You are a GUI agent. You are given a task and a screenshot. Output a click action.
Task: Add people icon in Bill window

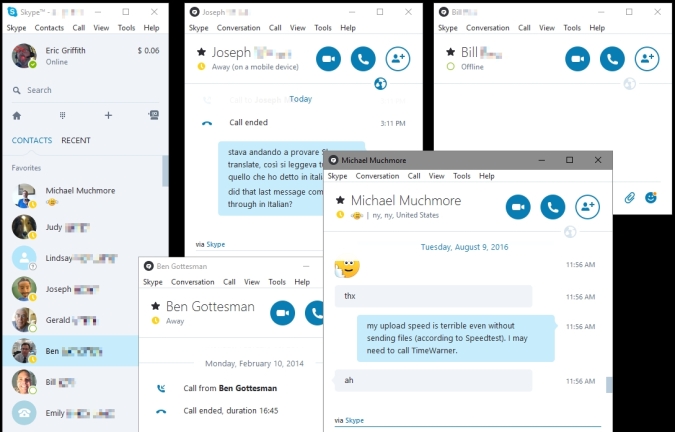point(647,59)
